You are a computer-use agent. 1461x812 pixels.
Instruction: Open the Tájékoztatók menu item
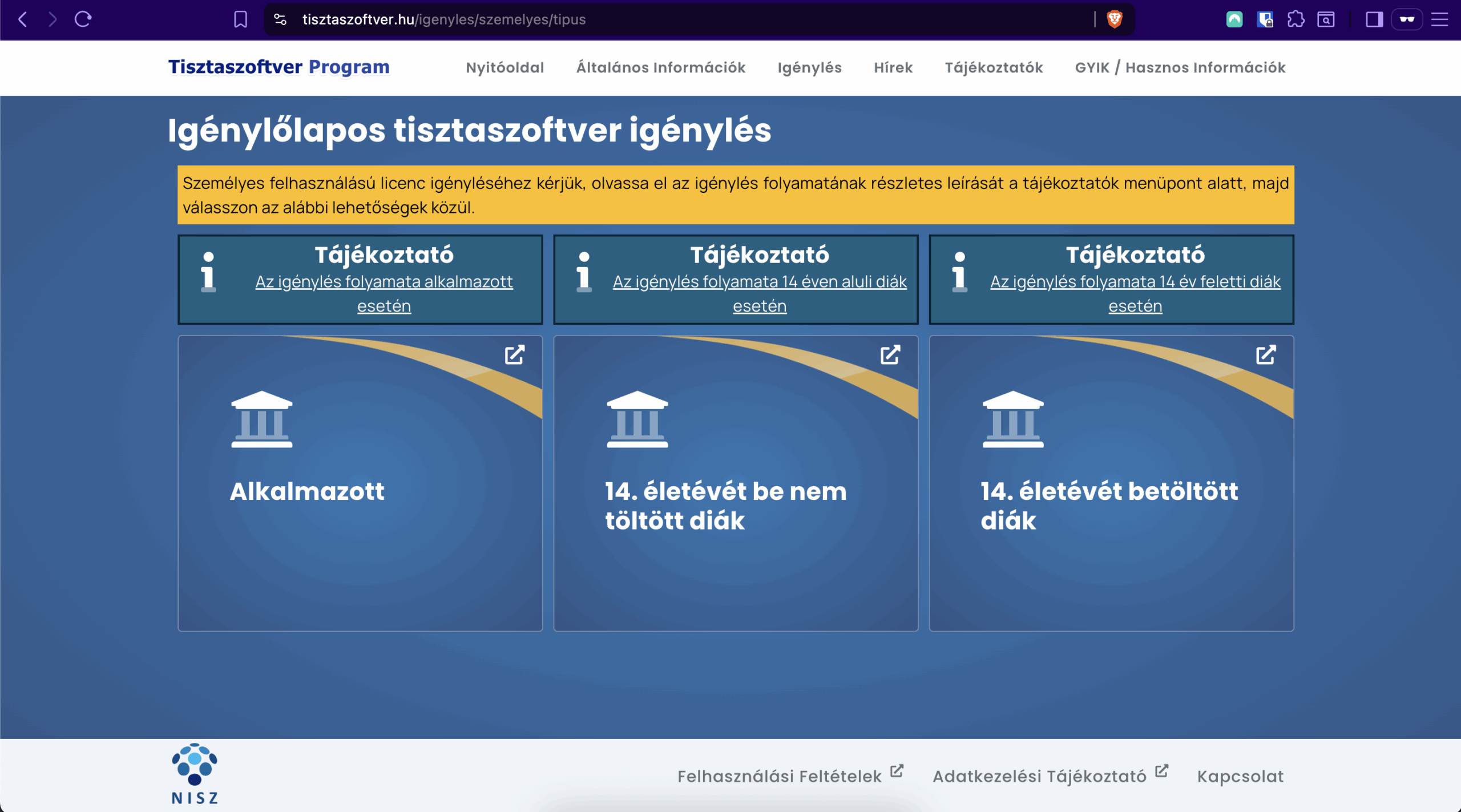click(x=994, y=67)
